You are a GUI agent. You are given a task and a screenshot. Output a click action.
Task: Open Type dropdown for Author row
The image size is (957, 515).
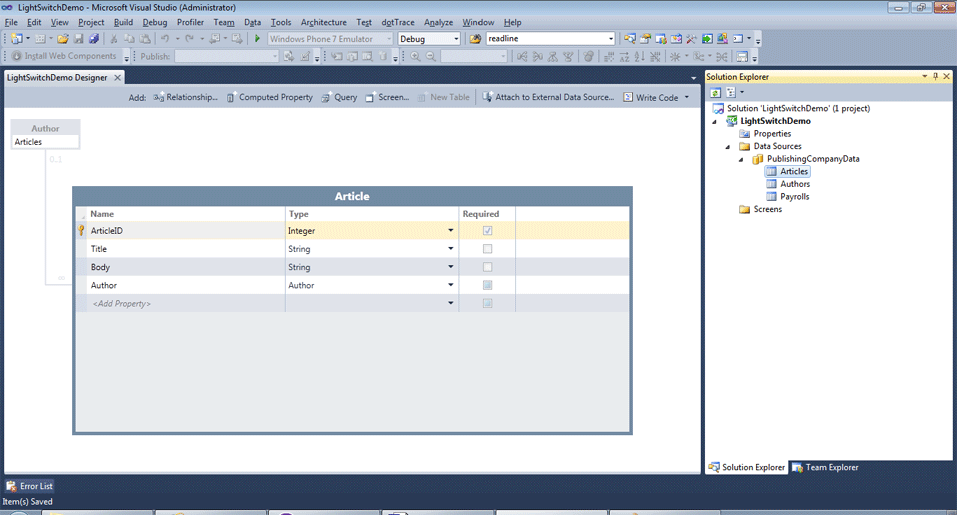click(x=450, y=285)
